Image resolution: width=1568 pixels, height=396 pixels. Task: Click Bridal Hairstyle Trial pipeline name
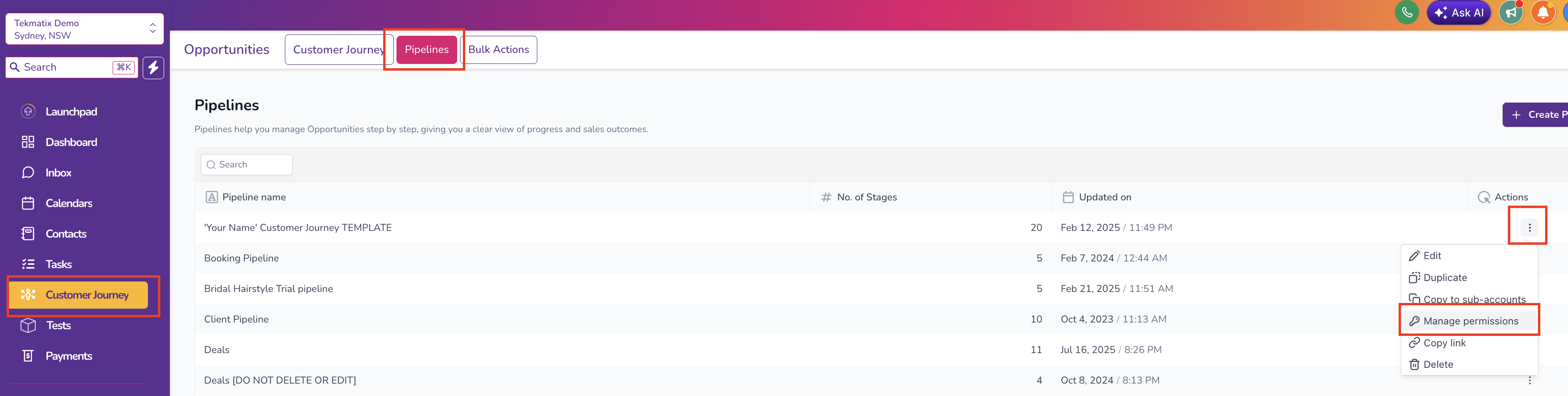click(269, 288)
